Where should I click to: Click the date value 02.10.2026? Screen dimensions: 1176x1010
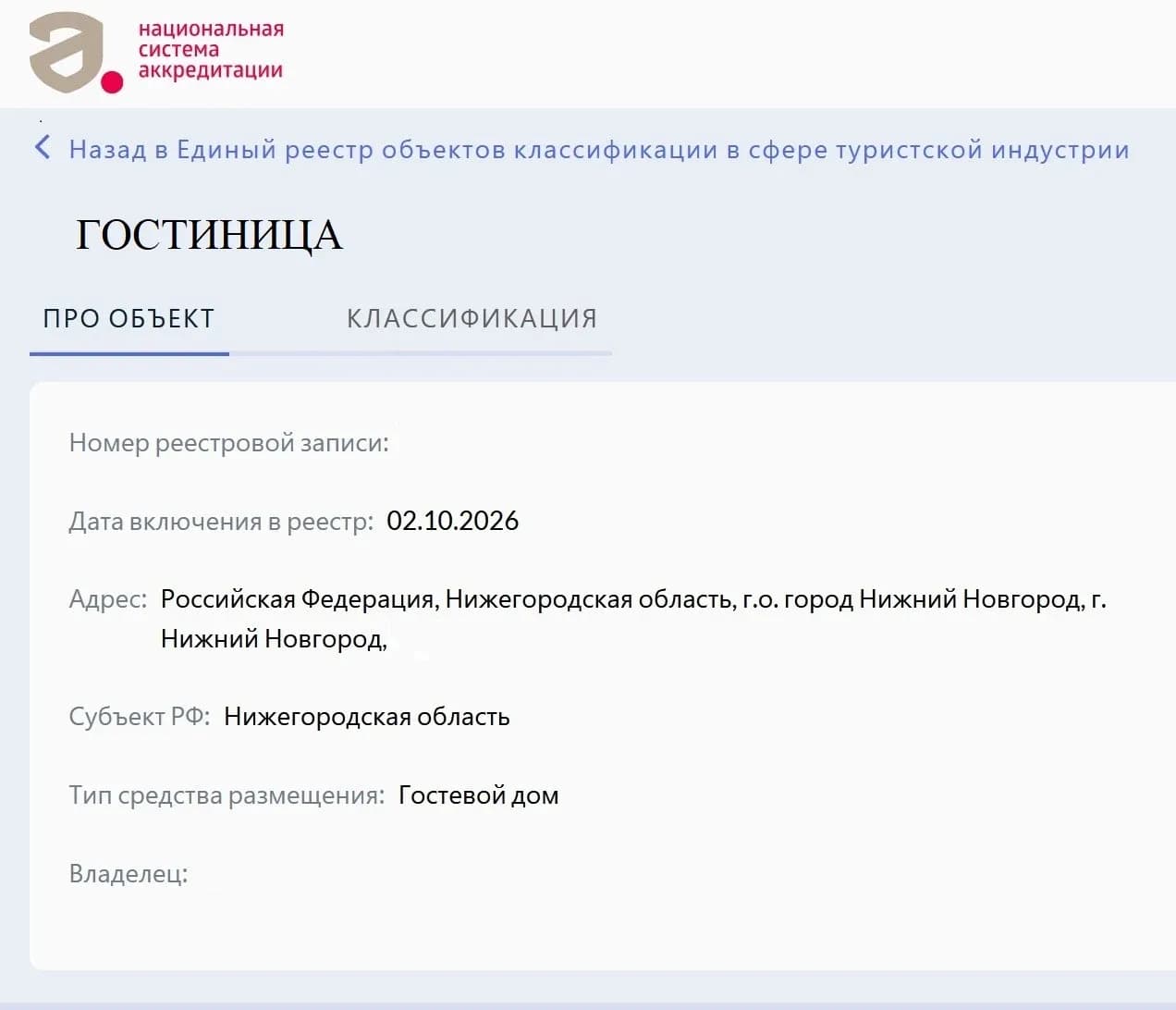pyautogui.click(x=453, y=521)
